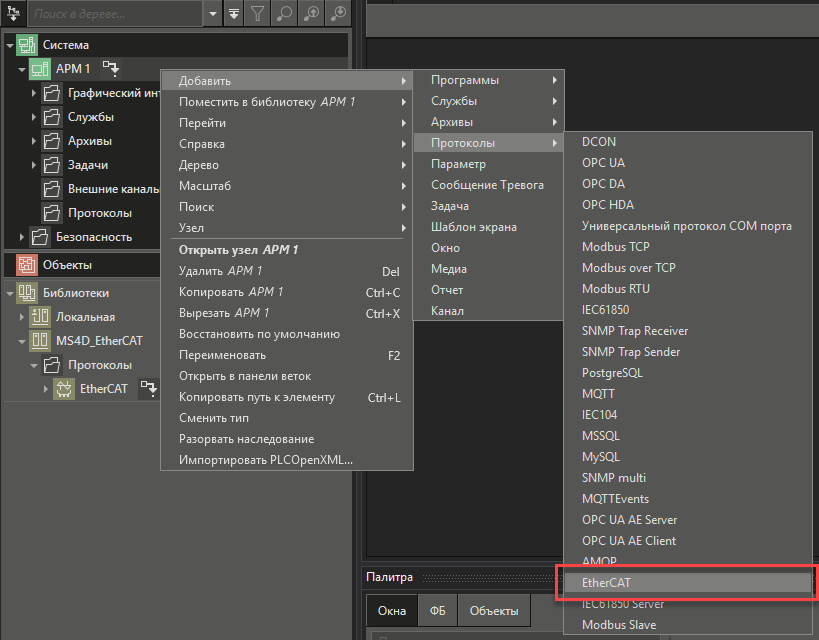
Task: Switch to the Объекты palette tab
Action: (494, 610)
